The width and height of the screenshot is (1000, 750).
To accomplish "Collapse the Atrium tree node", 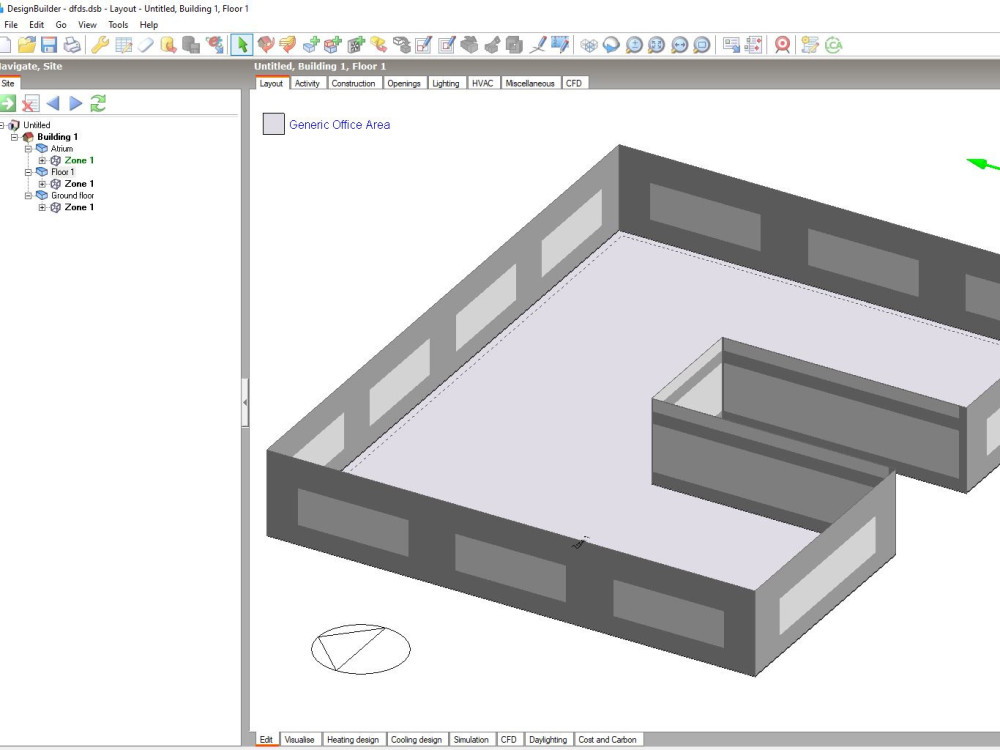I will point(28,149).
